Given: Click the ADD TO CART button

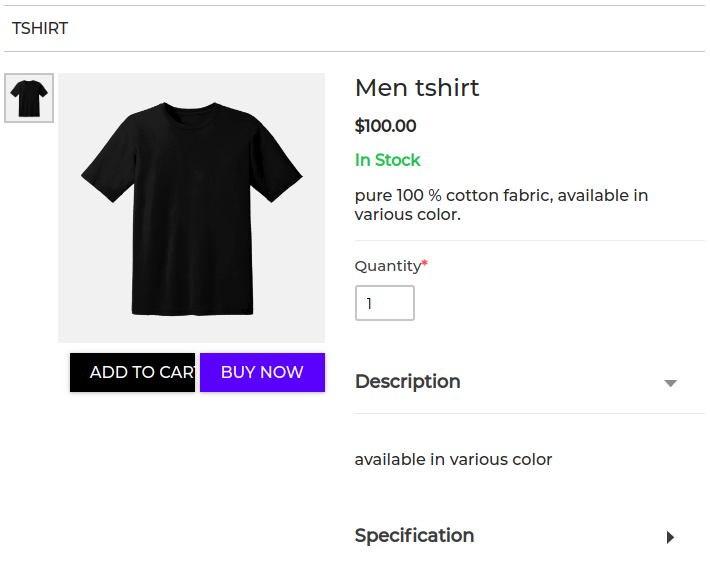Looking at the screenshot, I should coord(132,372).
